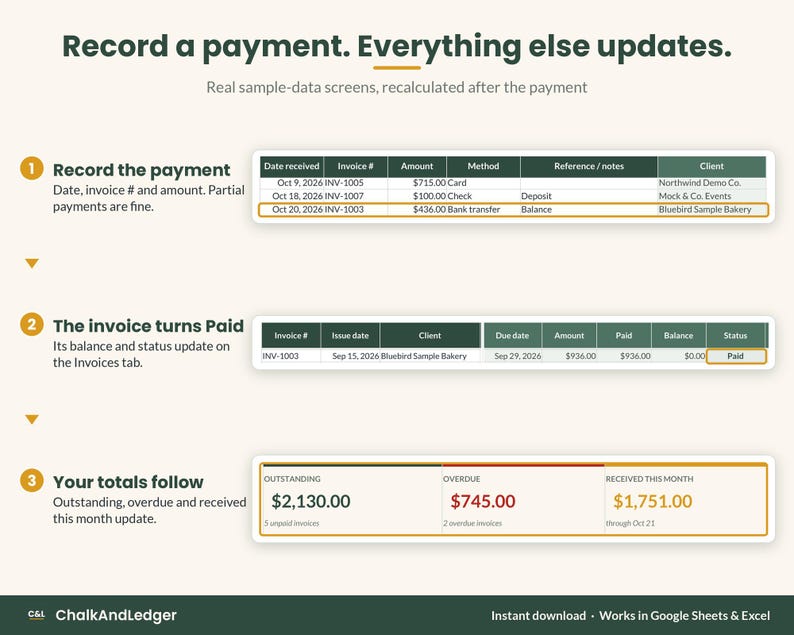Select the 'Balance' column header

coord(679,335)
